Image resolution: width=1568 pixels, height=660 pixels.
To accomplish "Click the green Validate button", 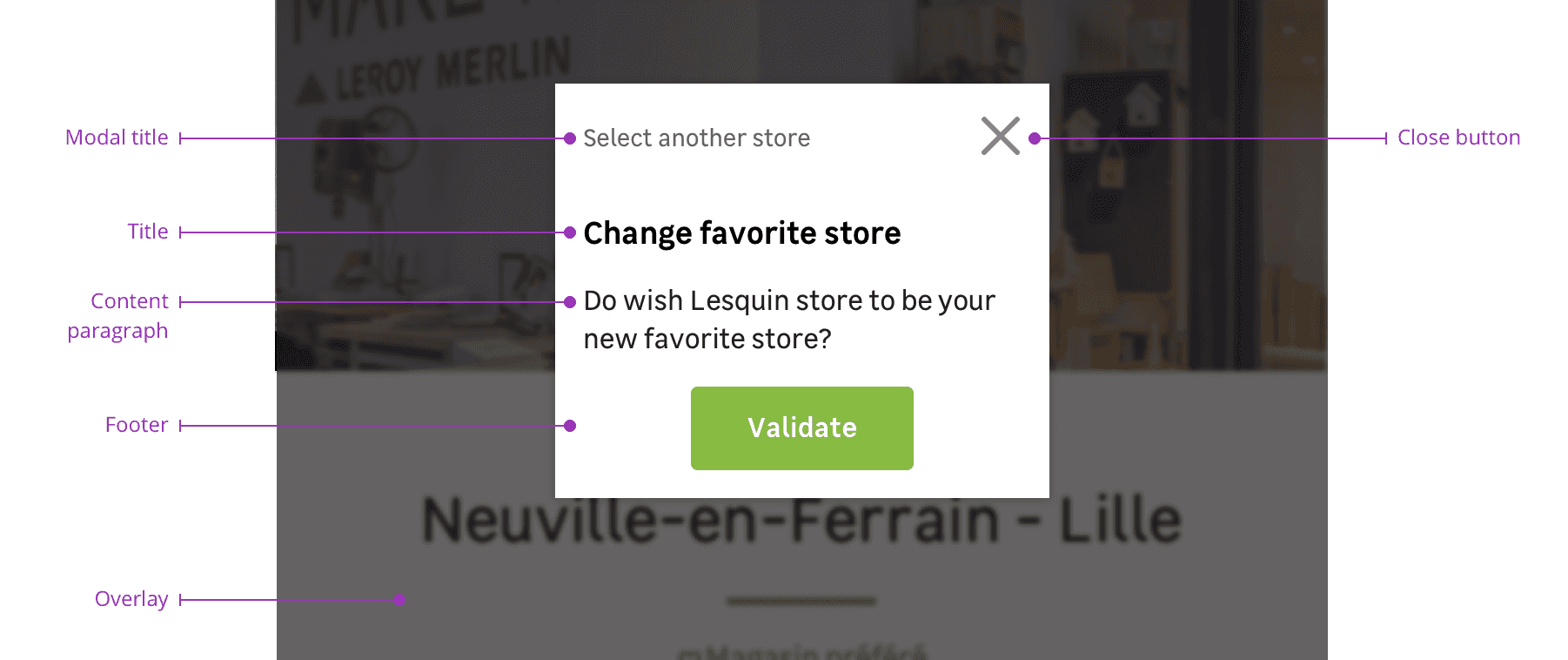I will [801, 428].
